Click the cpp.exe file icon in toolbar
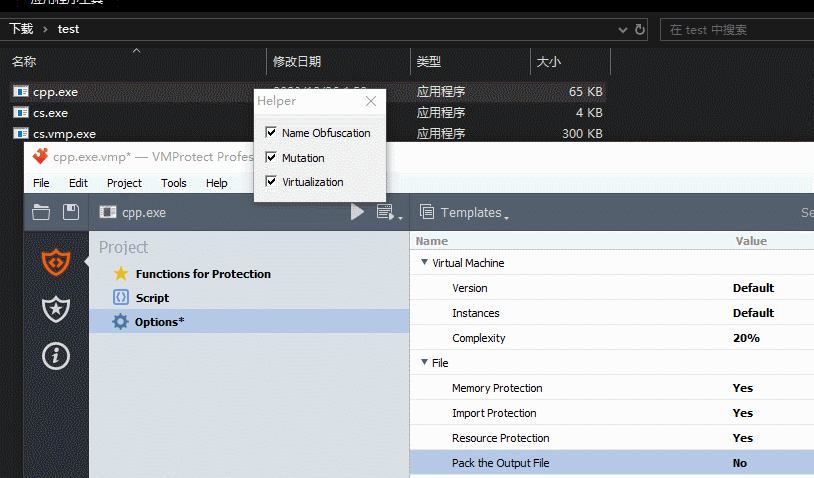This screenshot has height=478, width=814. pyautogui.click(x=108, y=212)
